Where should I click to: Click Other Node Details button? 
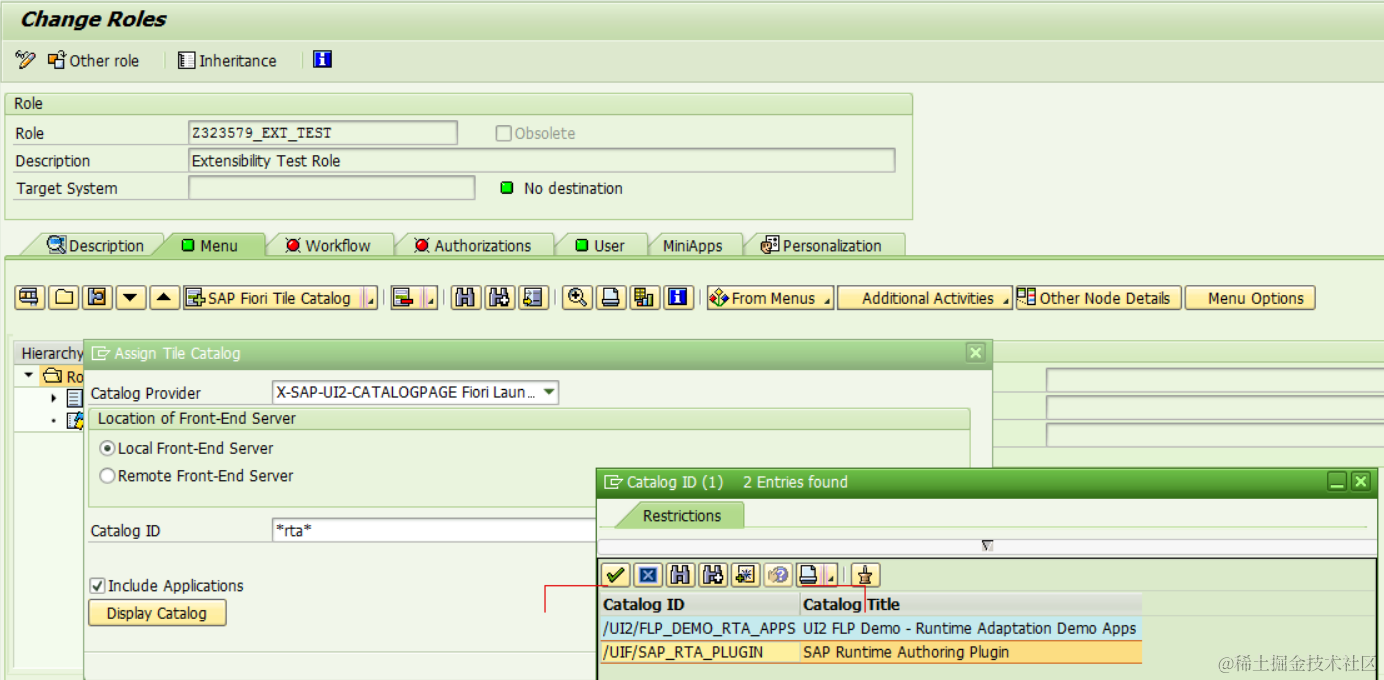[x=1098, y=298]
